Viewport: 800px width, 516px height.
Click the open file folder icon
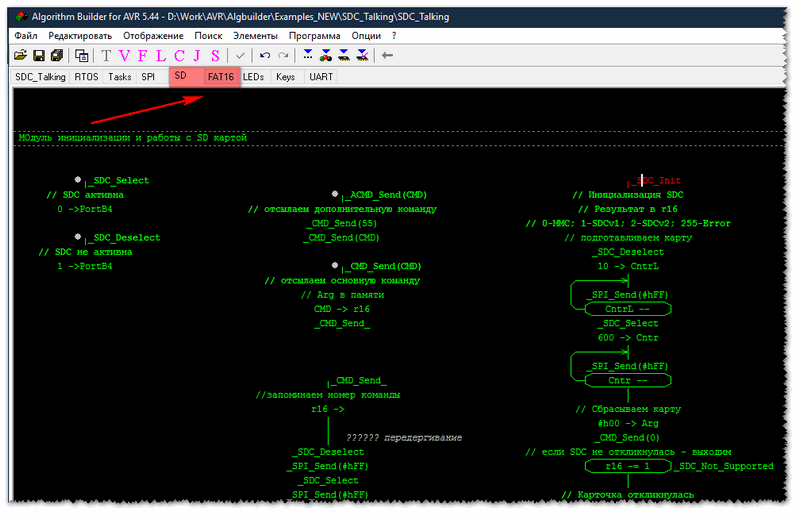21,55
